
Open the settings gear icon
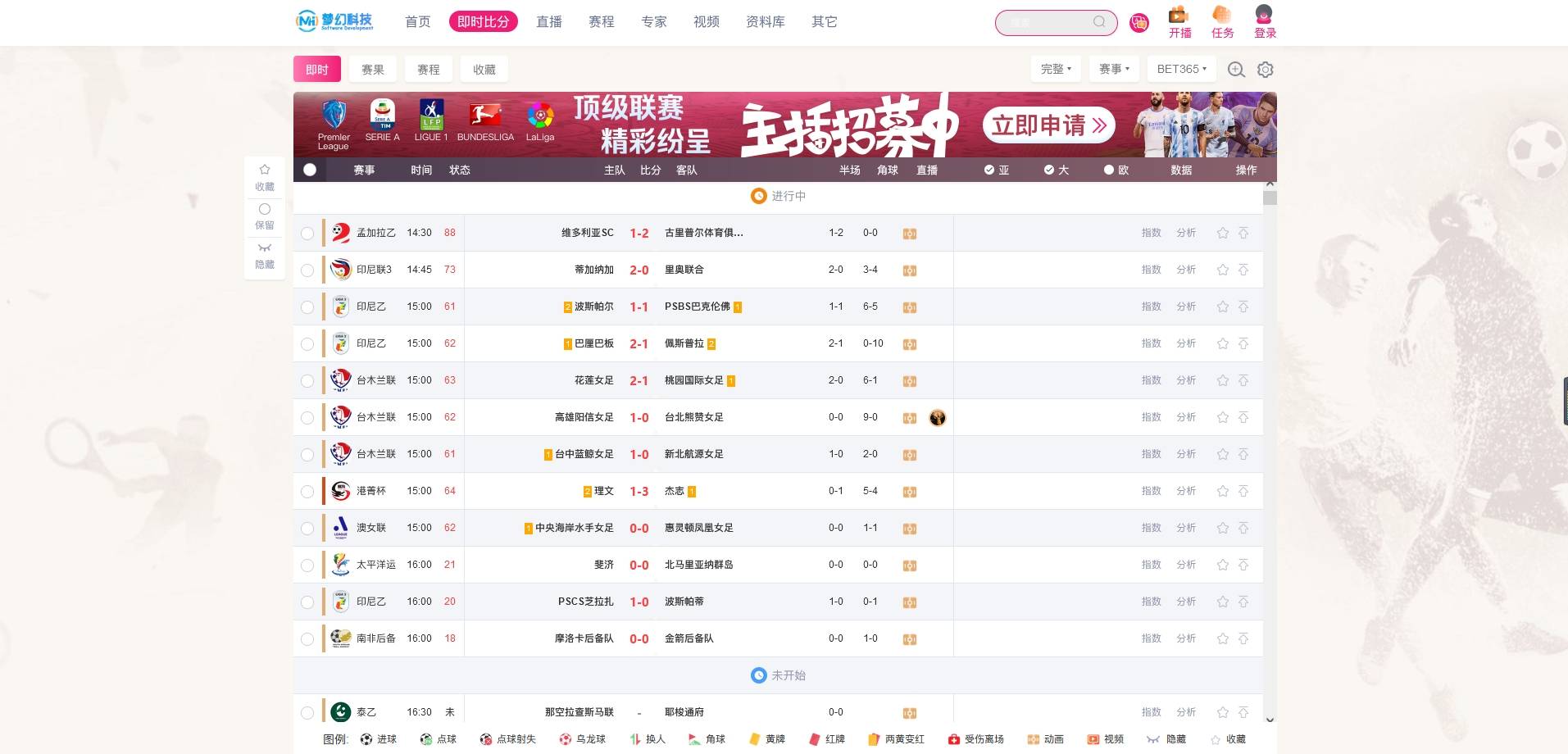(x=1265, y=69)
